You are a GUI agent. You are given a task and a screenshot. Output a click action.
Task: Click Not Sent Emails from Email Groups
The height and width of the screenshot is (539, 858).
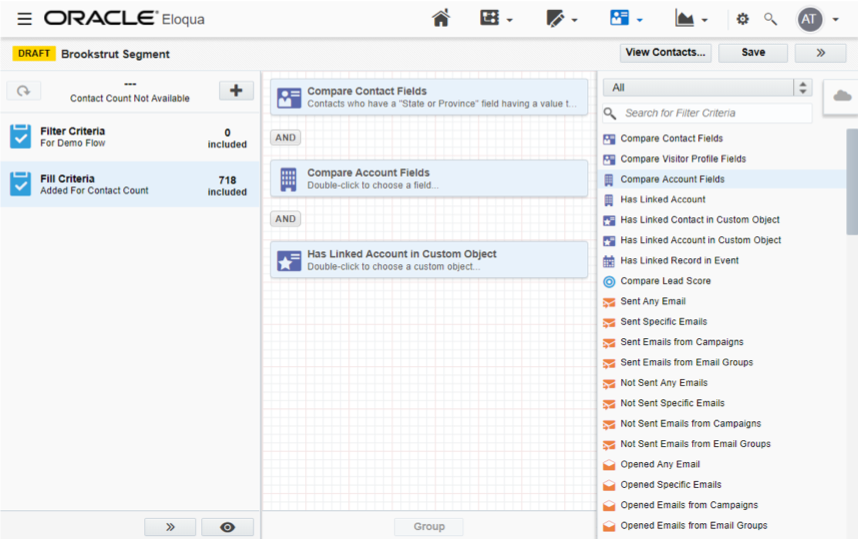[x=695, y=444]
